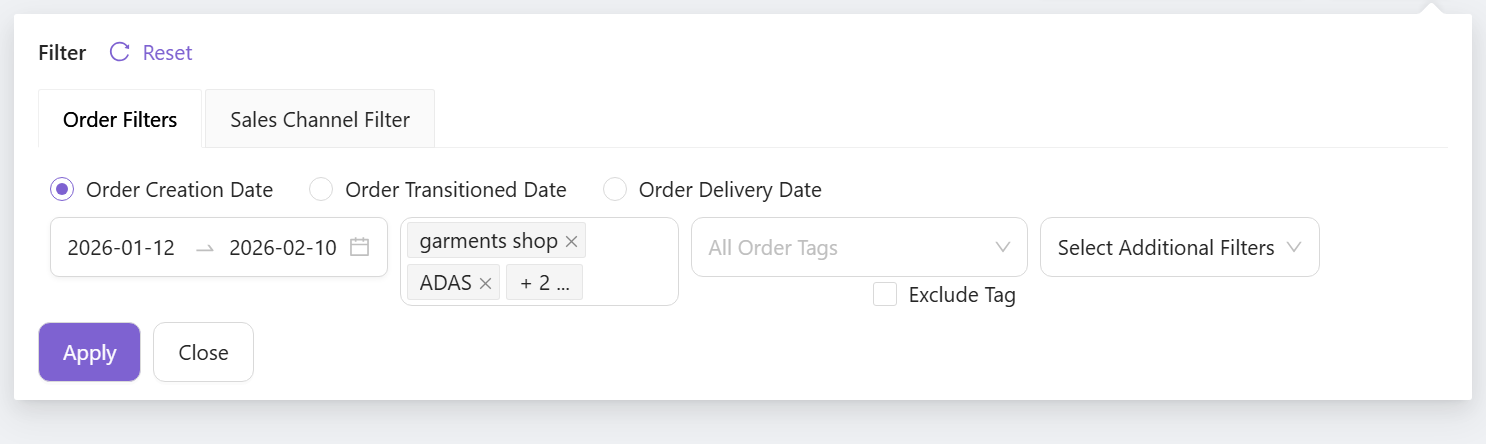
Task: Click the Close button
Action: click(x=203, y=352)
